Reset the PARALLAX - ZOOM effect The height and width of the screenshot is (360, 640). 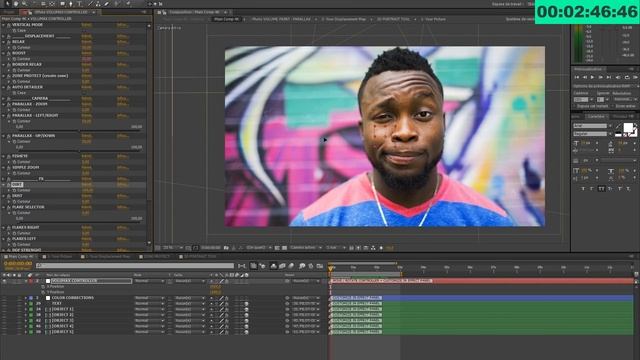pos(86,104)
